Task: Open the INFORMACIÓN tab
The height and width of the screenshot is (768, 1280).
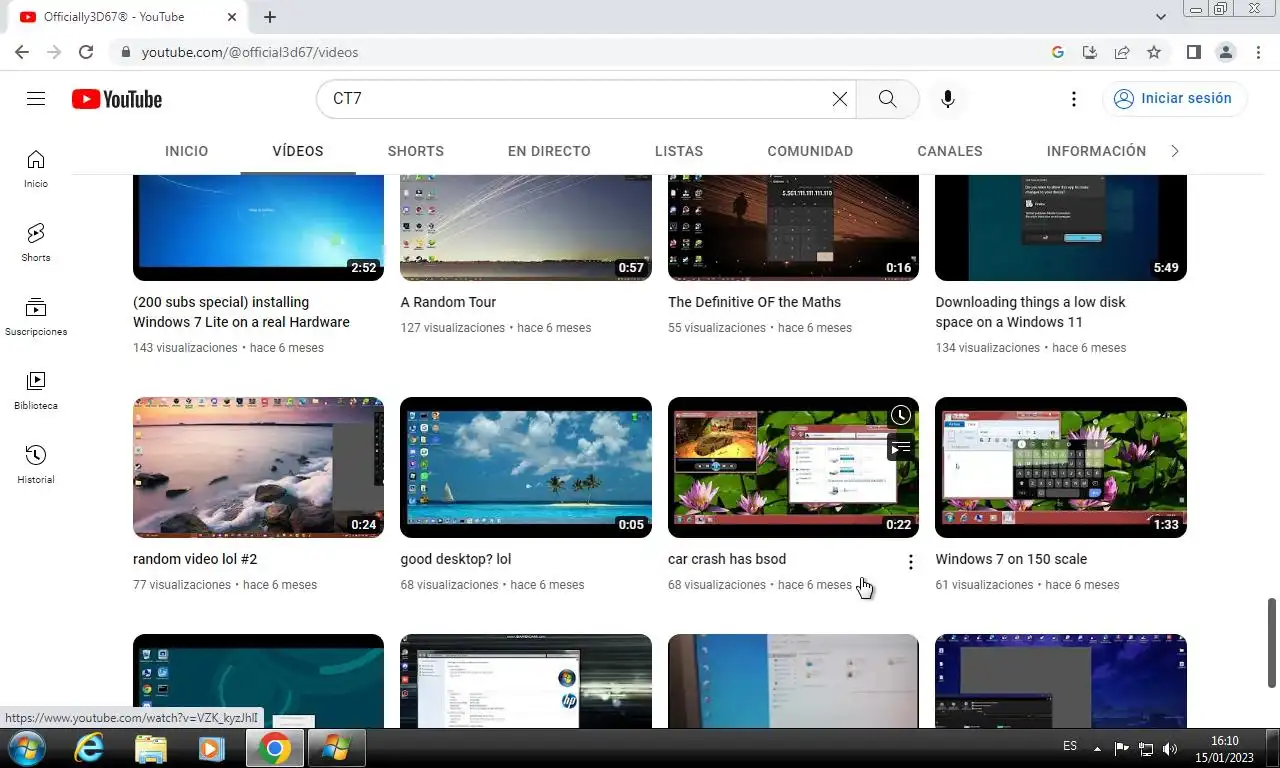Action: coord(1096,151)
